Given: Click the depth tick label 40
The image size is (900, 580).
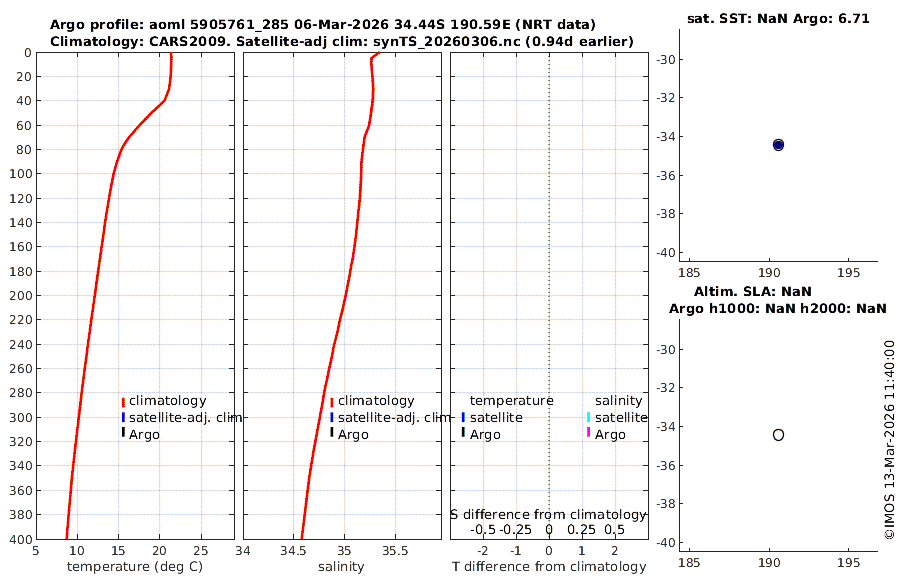Looking at the screenshot, I should pyautogui.click(x=24, y=100).
